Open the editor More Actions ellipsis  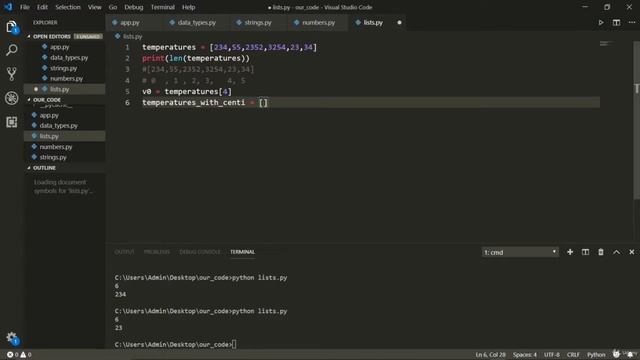pyautogui.click(x=631, y=22)
